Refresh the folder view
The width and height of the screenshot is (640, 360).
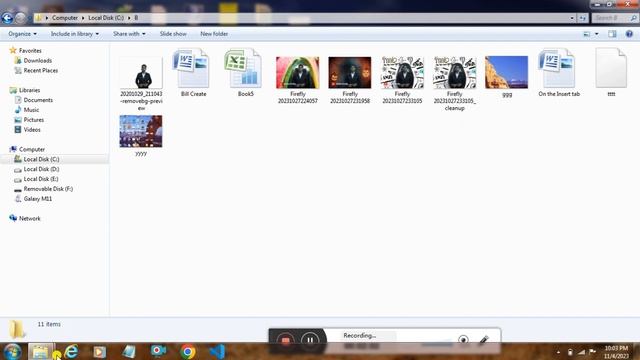(x=582, y=18)
